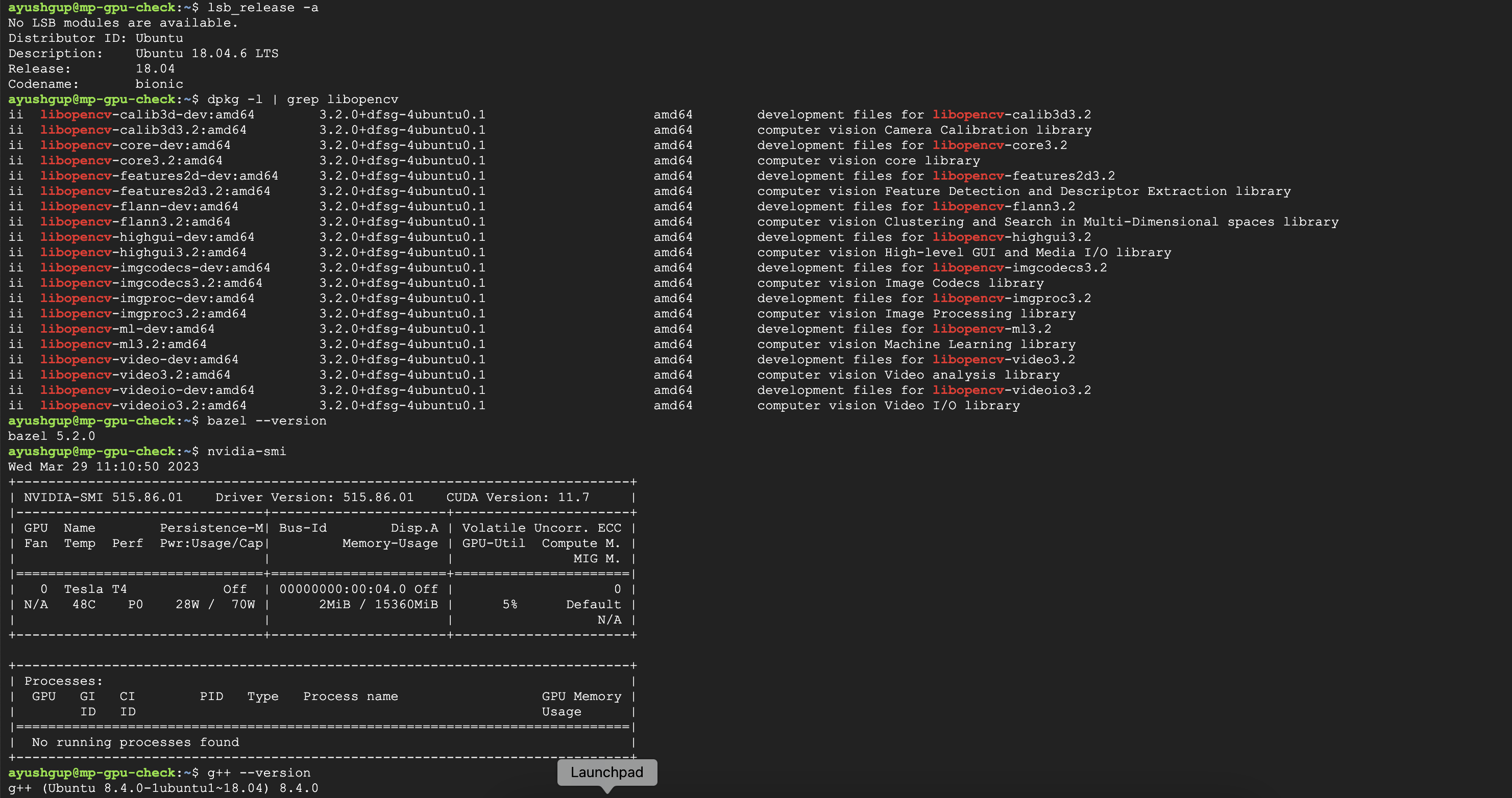Click the bionic codename text
The width and height of the screenshot is (1512, 798).
coord(158,84)
